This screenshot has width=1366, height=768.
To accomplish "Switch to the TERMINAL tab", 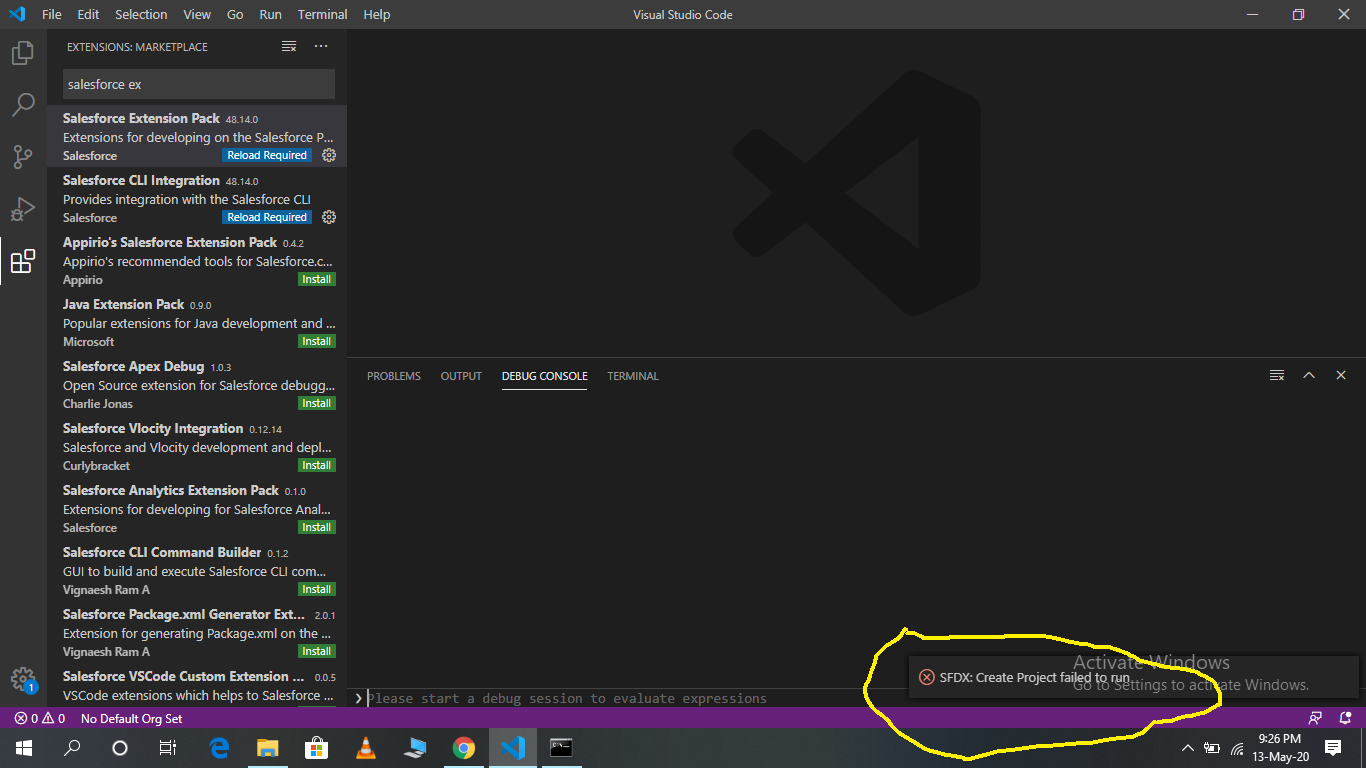I will click(x=632, y=376).
